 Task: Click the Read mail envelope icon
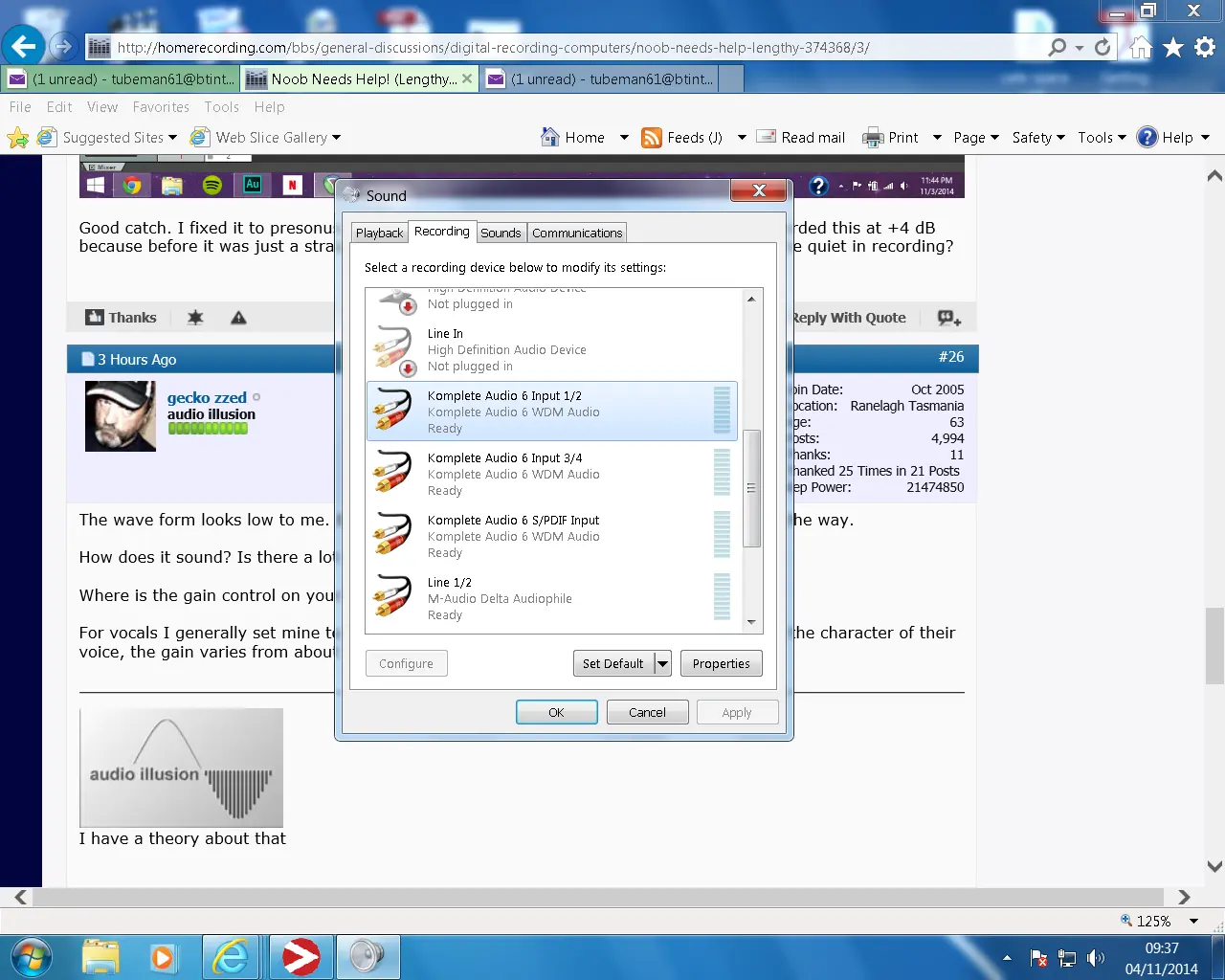point(766,137)
